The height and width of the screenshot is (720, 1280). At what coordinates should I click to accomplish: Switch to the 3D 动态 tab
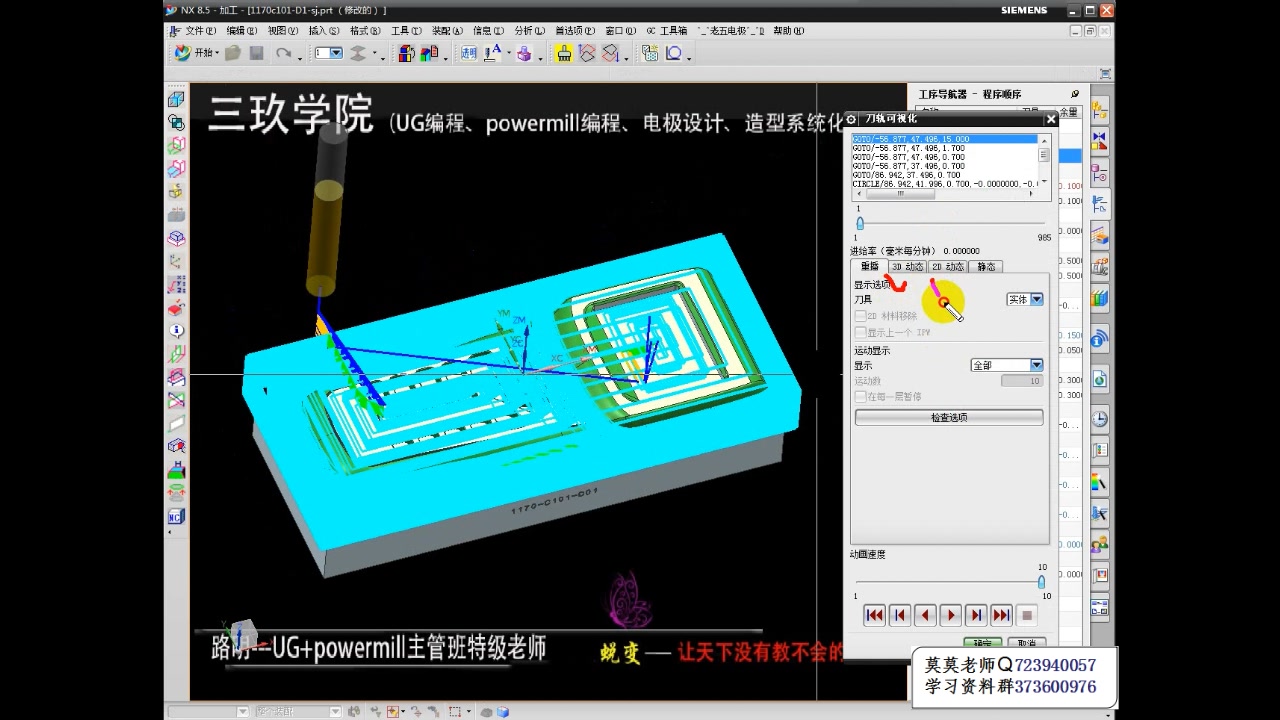point(908,267)
